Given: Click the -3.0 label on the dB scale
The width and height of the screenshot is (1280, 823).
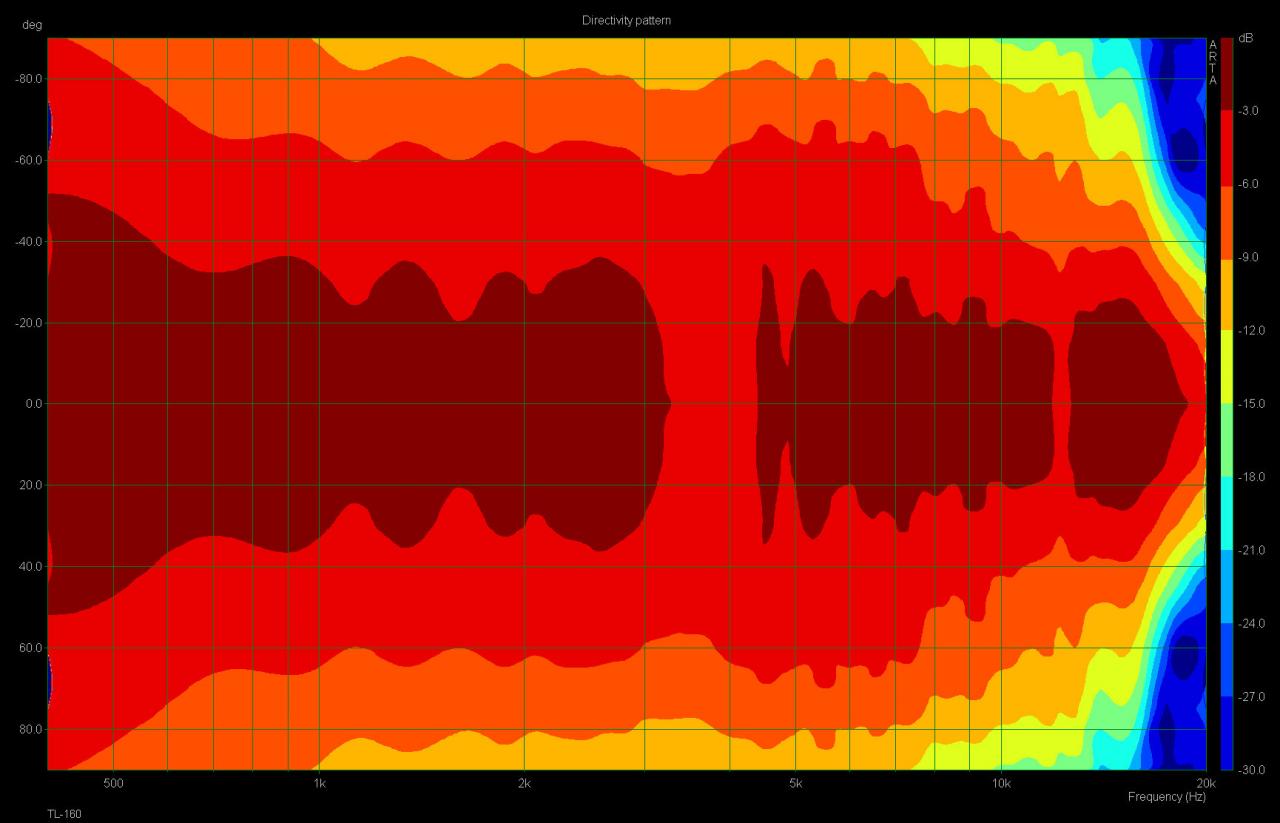Looking at the screenshot, I should [x=1250, y=111].
